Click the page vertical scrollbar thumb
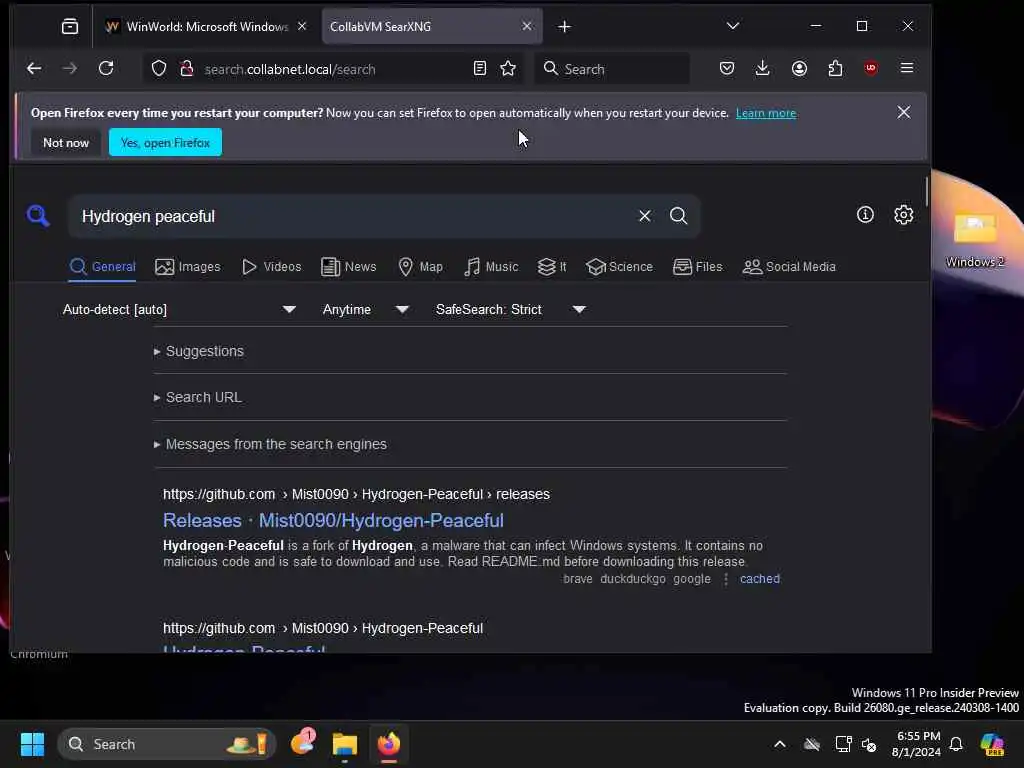 tap(927, 191)
